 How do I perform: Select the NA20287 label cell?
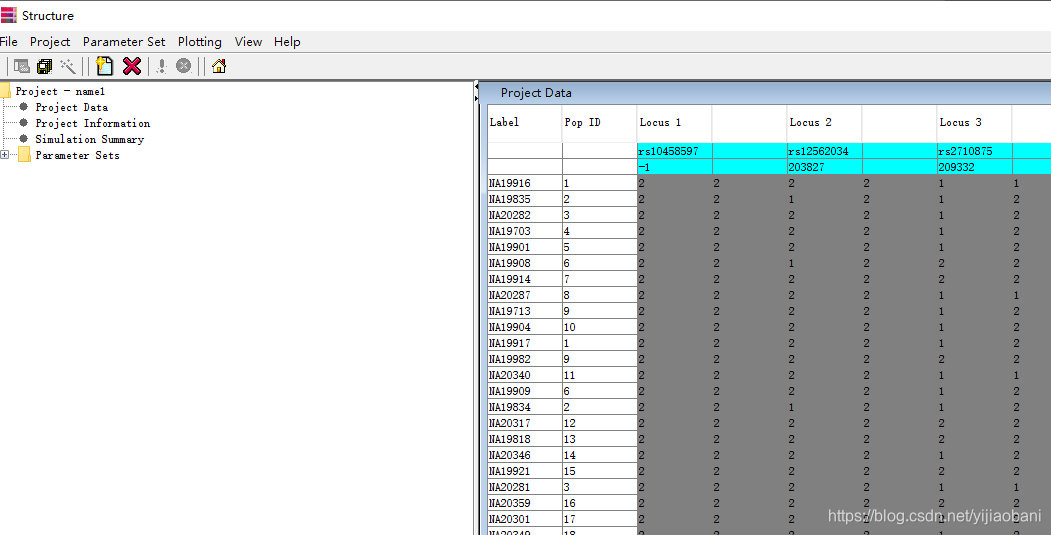(525, 295)
